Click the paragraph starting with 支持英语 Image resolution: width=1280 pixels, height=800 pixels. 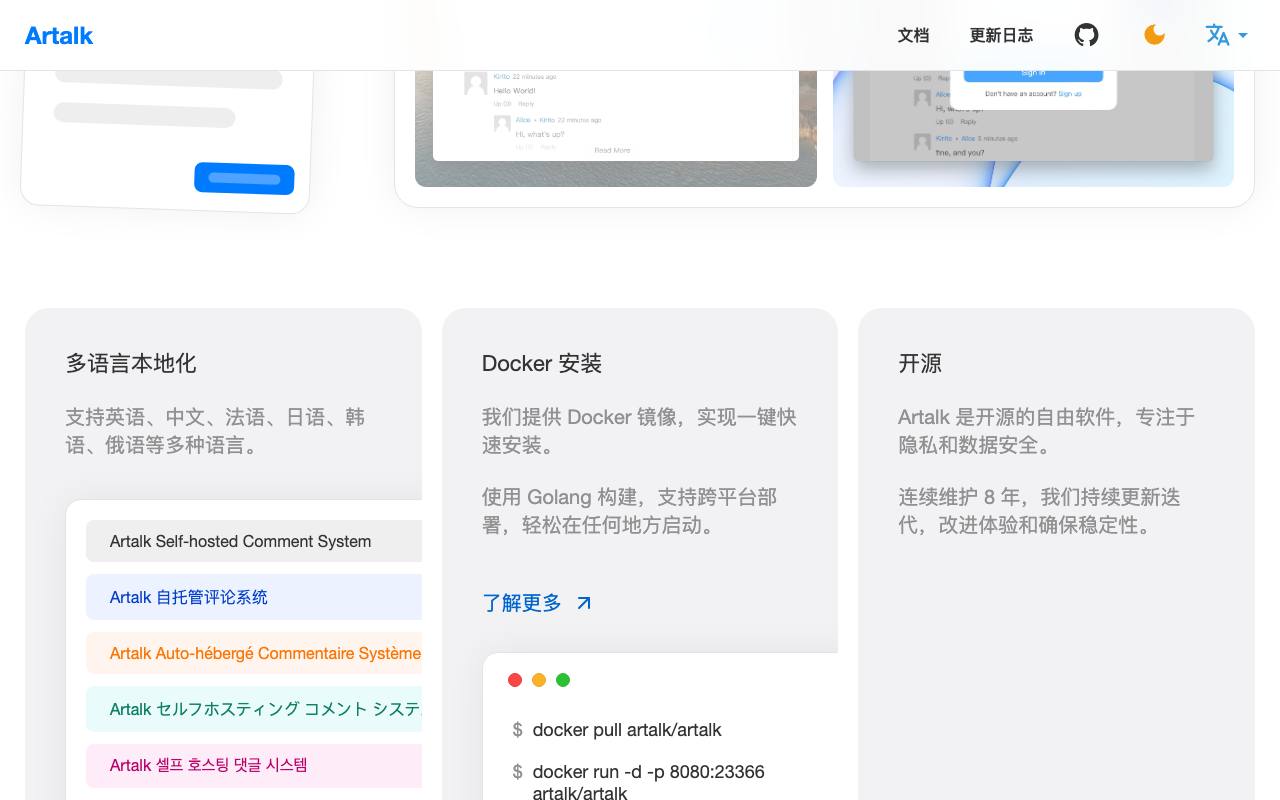tap(216, 431)
